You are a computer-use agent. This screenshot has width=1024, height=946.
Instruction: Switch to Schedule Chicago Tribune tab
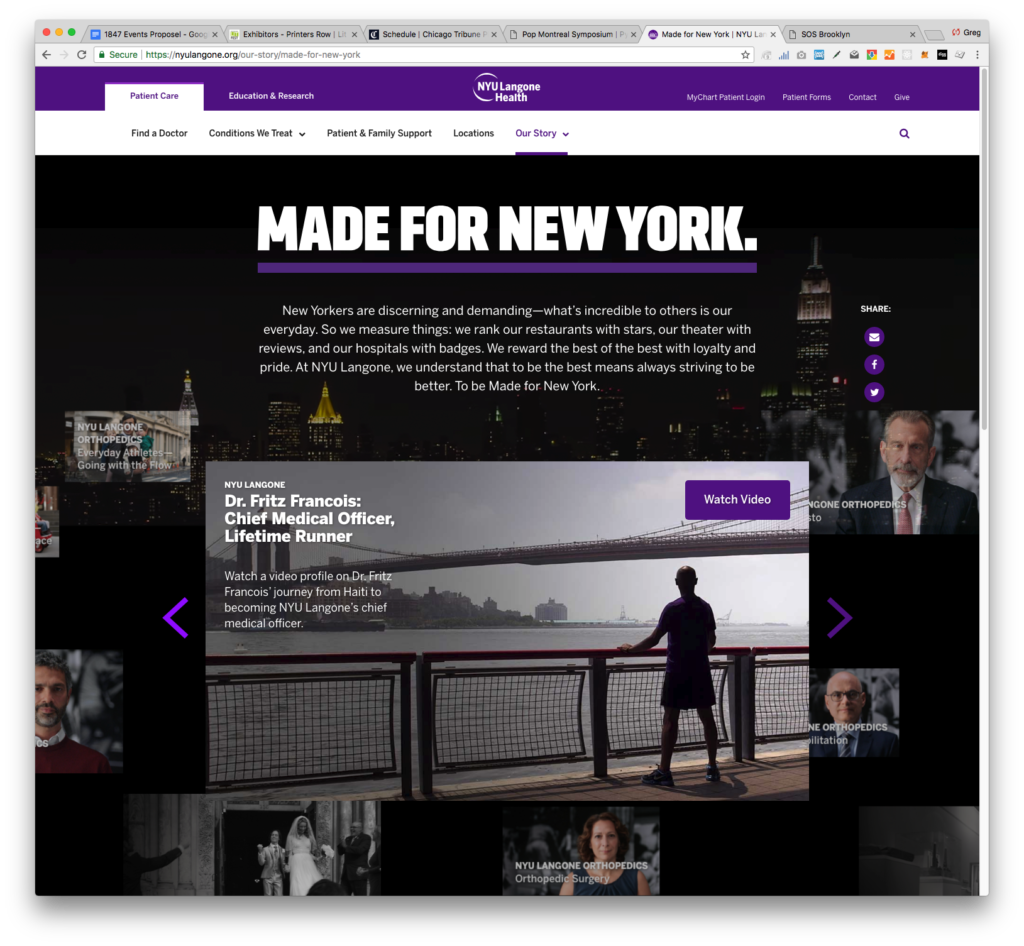[x=433, y=34]
